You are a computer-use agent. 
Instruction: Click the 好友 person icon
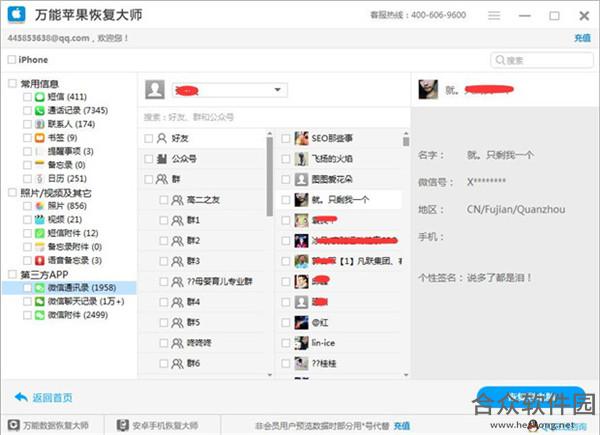coord(162,138)
